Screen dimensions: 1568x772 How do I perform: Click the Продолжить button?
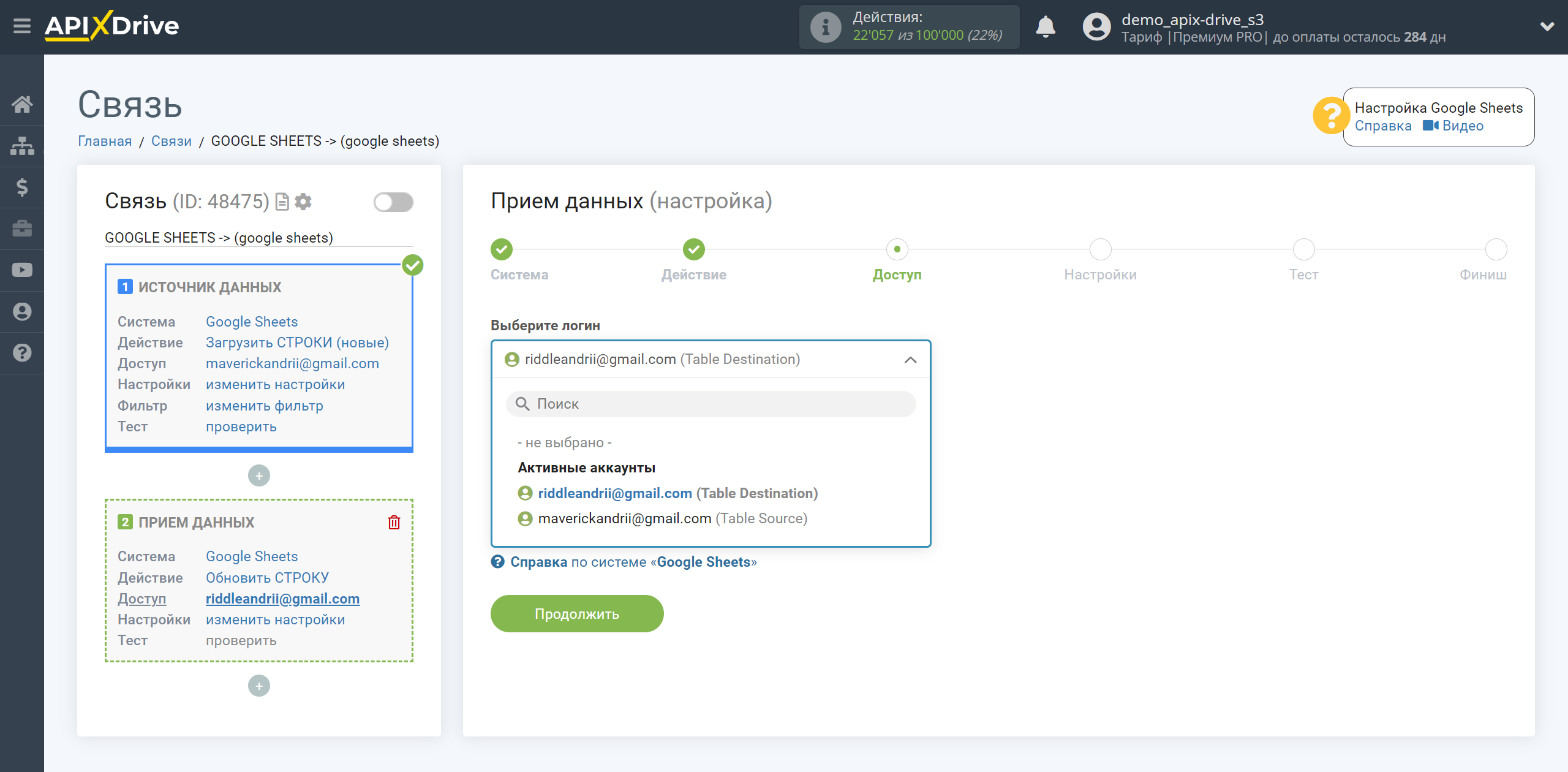(577, 613)
